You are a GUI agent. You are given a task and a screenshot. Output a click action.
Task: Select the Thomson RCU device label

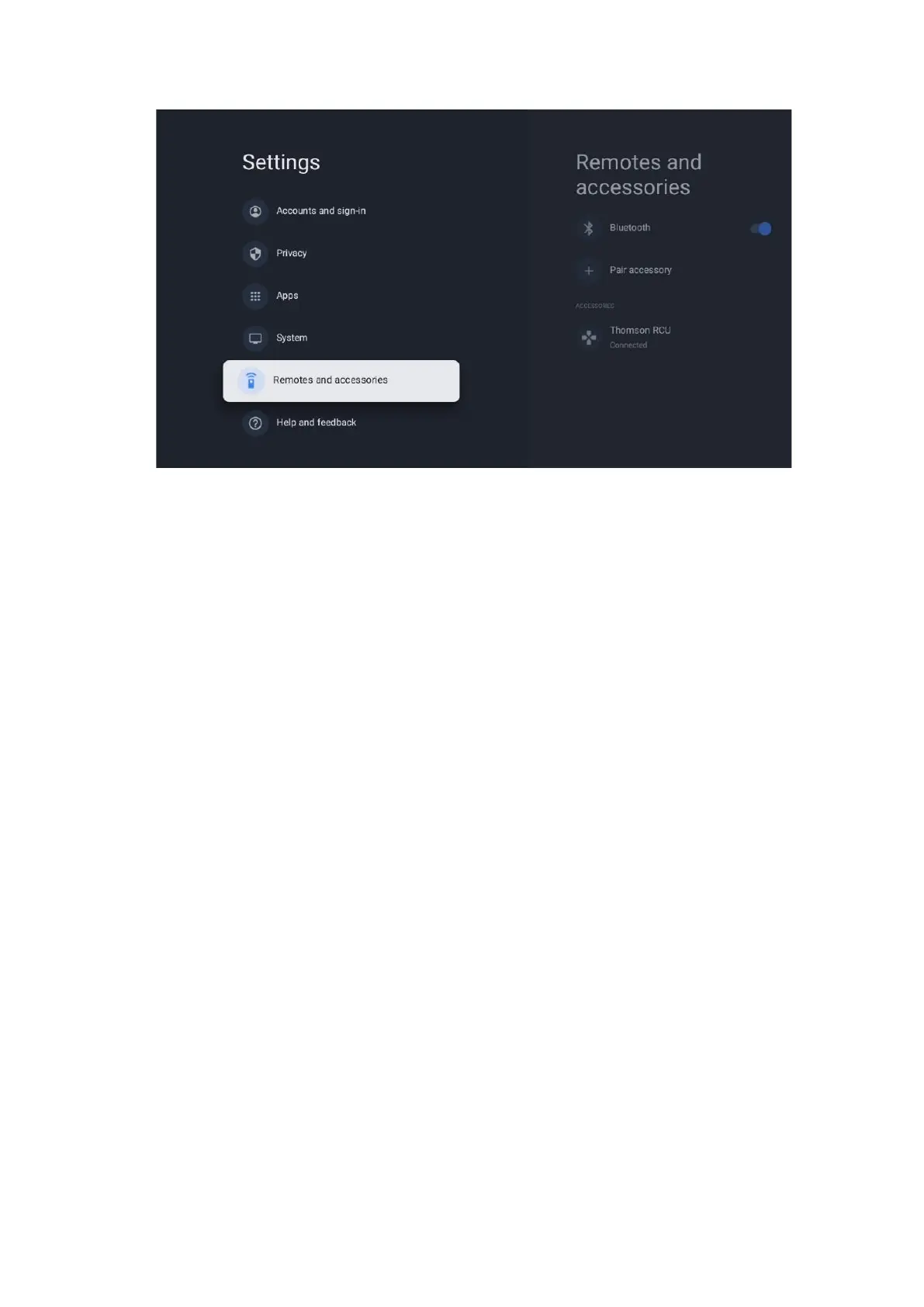(x=640, y=331)
